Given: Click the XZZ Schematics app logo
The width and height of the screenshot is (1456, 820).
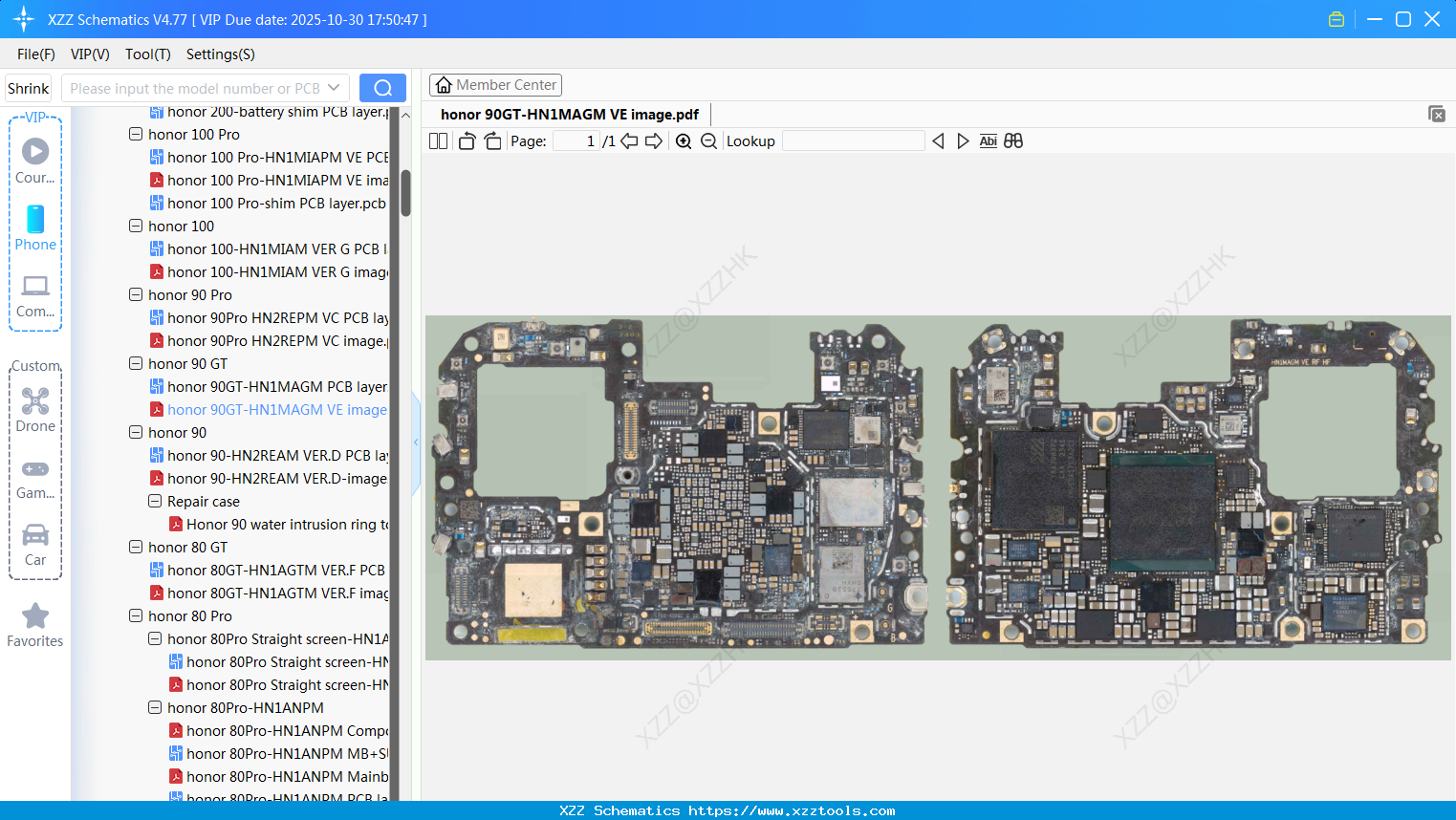Looking at the screenshot, I should coord(24,19).
